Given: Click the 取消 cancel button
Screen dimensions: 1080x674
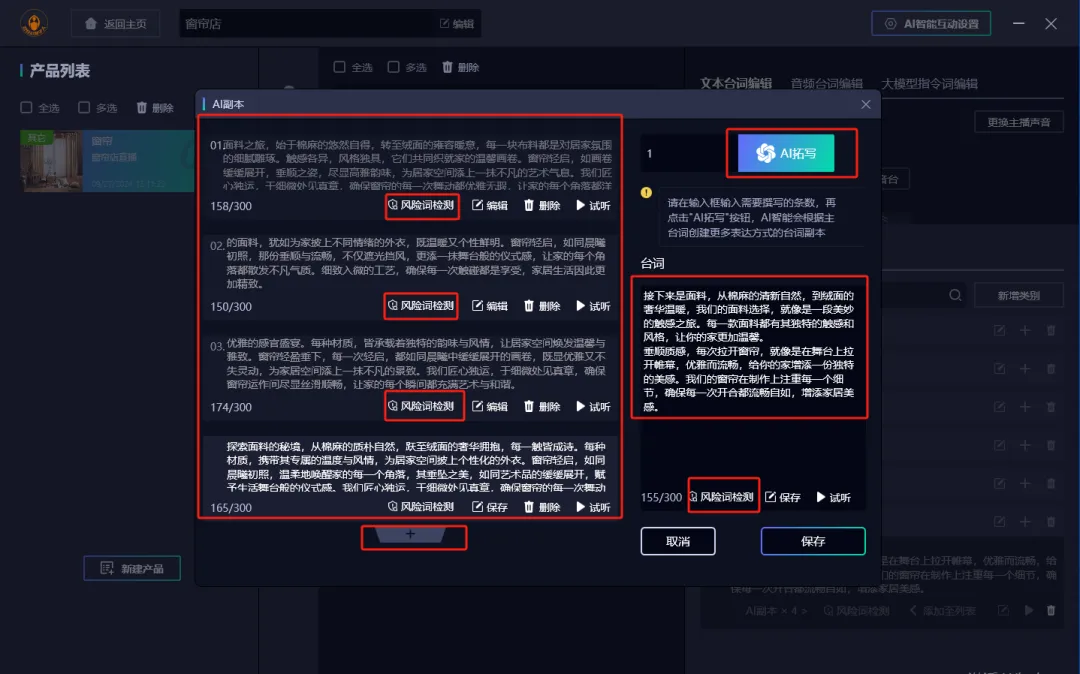Looking at the screenshot, I should point(678,541).
